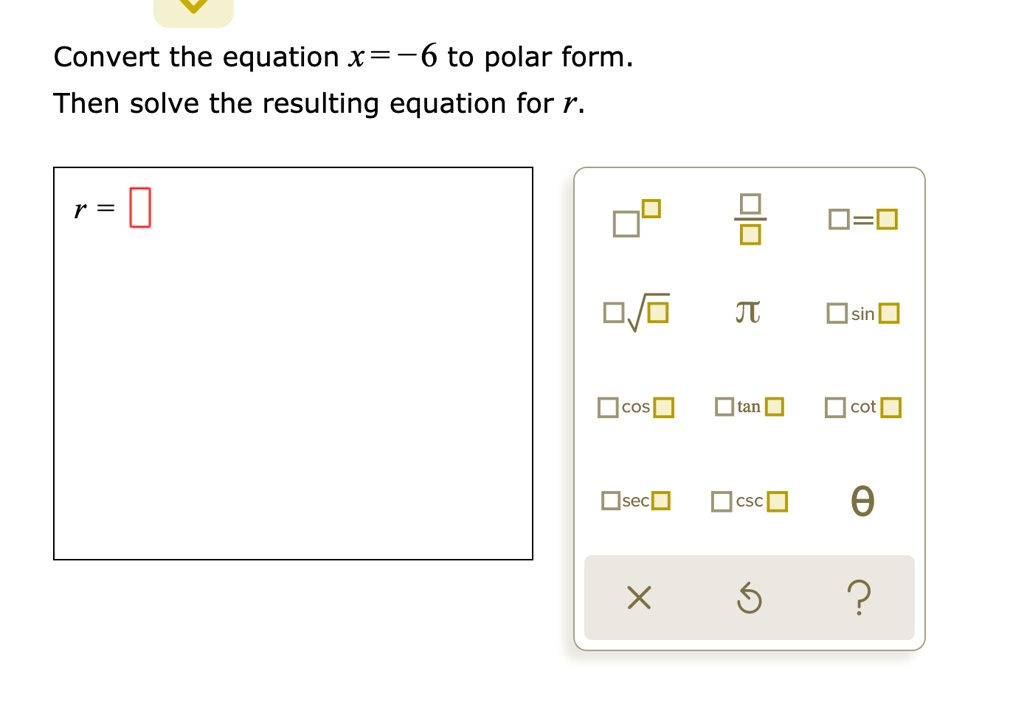Undo the last entry with the undo arrow
This screenshot has height=702, width=1024.
[748, 597]
